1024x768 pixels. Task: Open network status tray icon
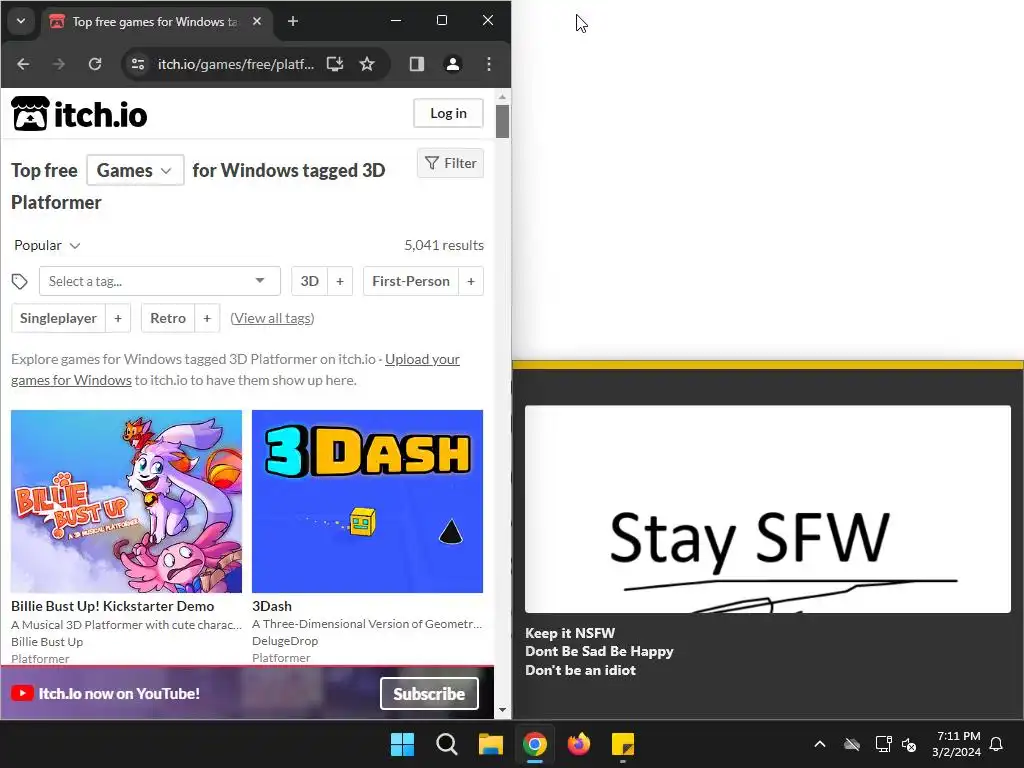pos(884,744)
